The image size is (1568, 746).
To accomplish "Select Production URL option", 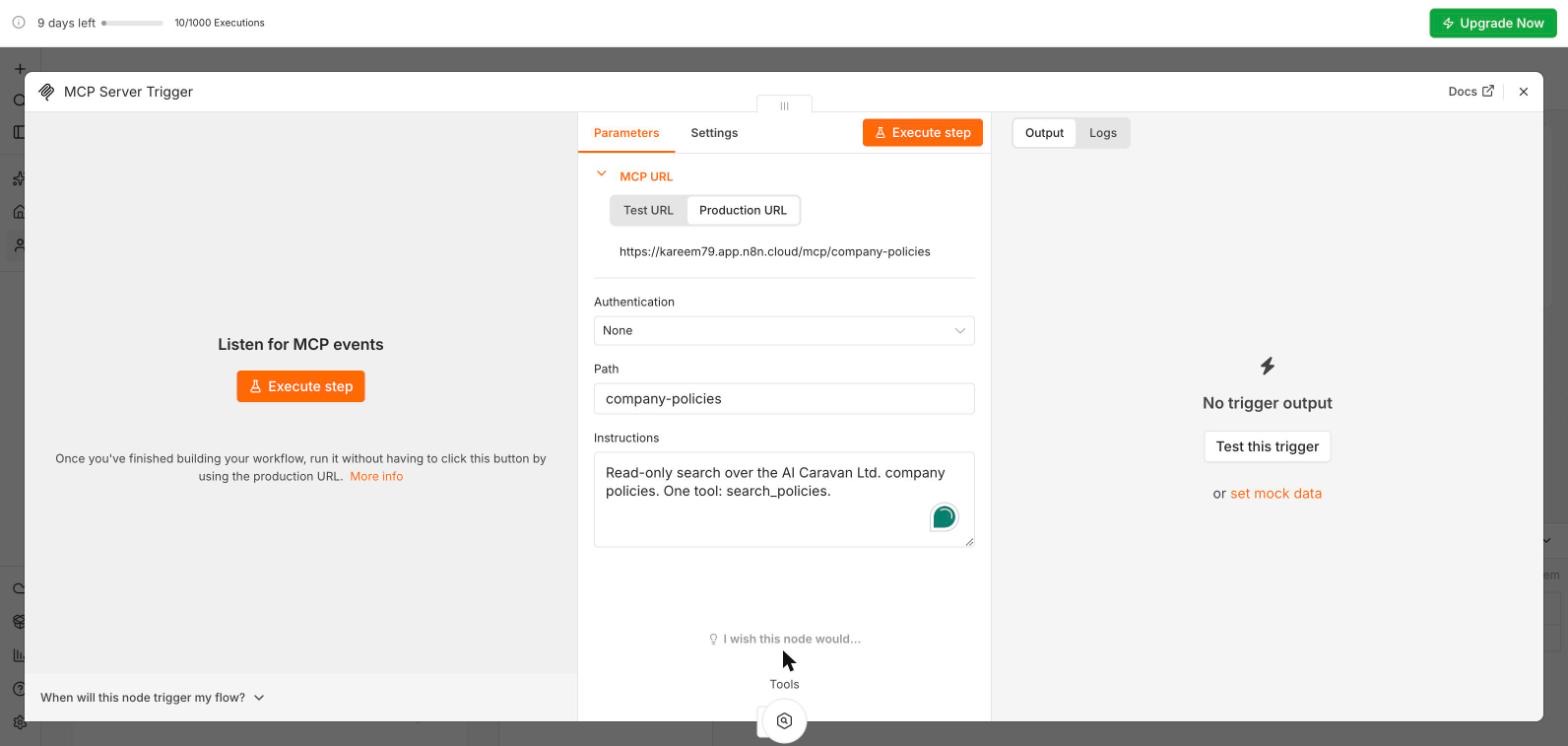I will [743, 210].
